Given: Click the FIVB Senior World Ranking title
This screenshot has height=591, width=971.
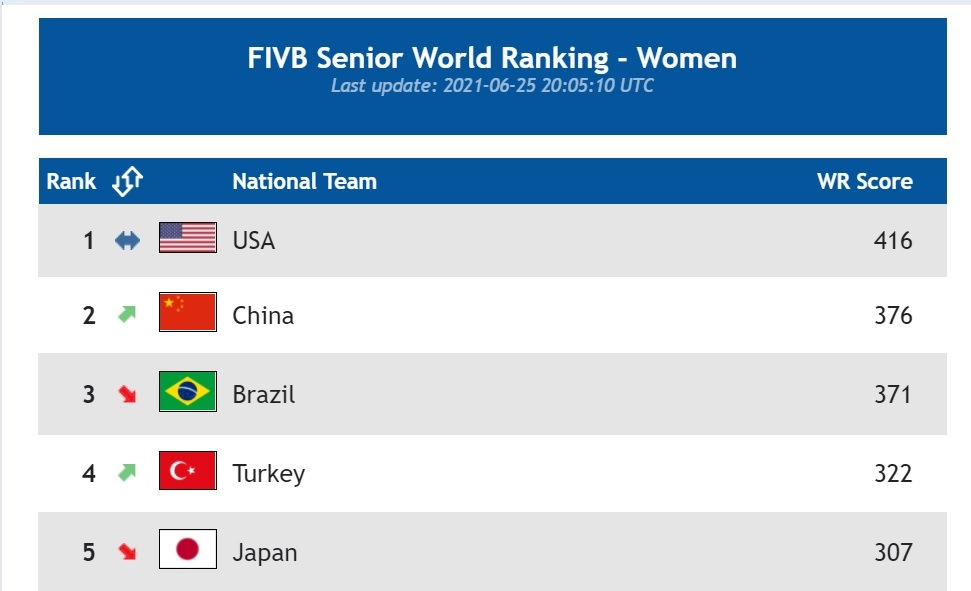Looking at the screenshot, I should (x=492, y=58).
